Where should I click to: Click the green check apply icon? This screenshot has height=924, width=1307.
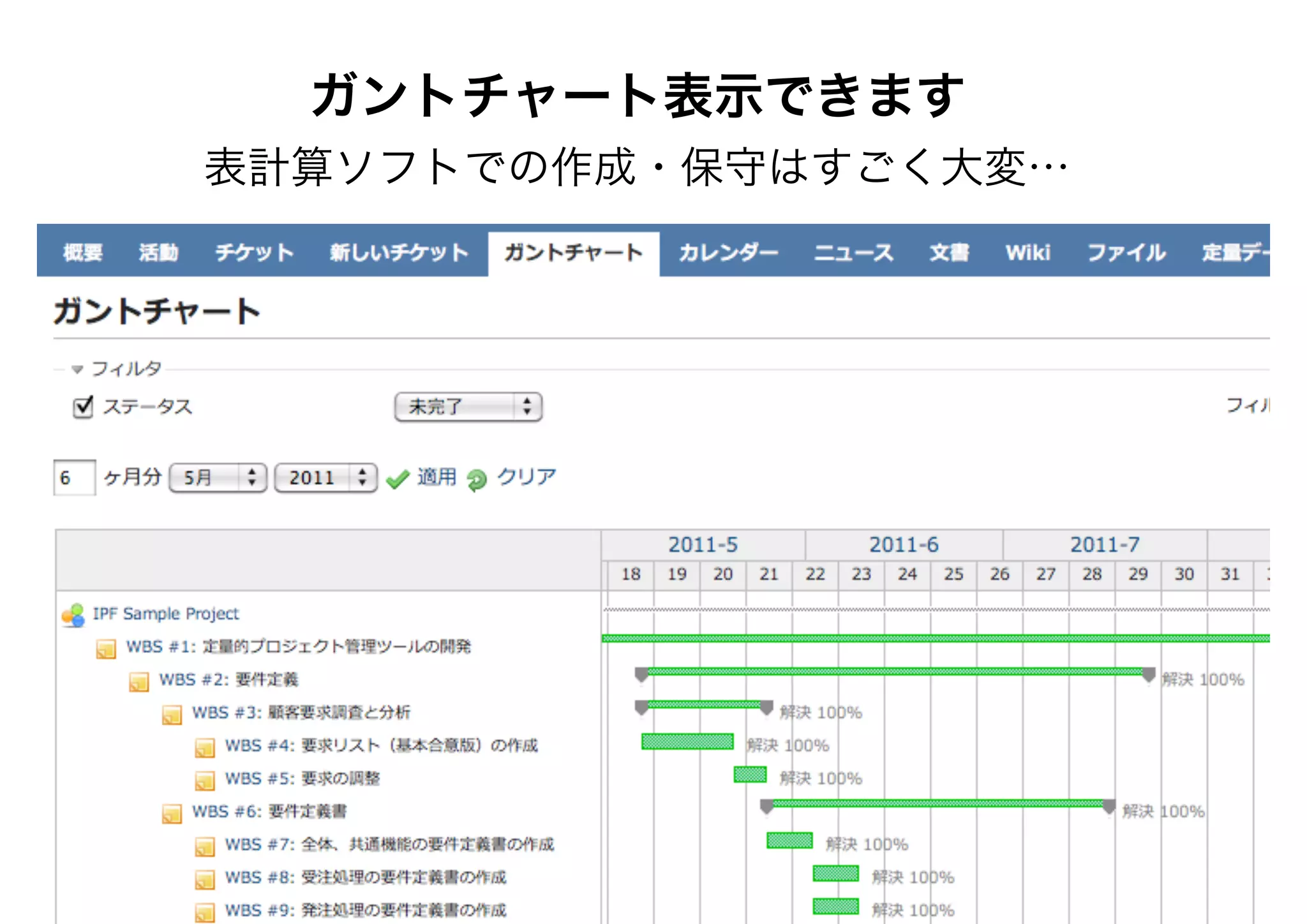398,479
